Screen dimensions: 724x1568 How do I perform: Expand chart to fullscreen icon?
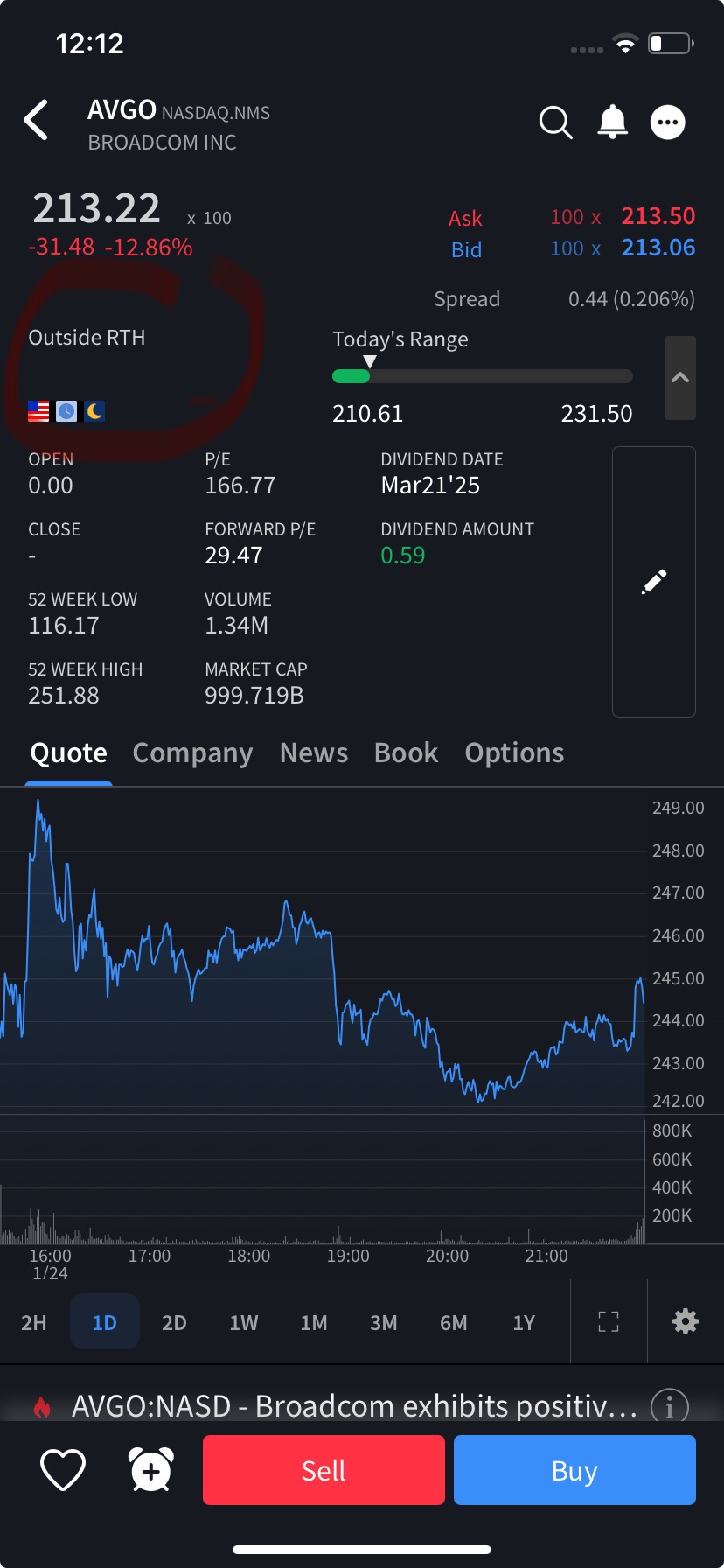point(609,1321)
